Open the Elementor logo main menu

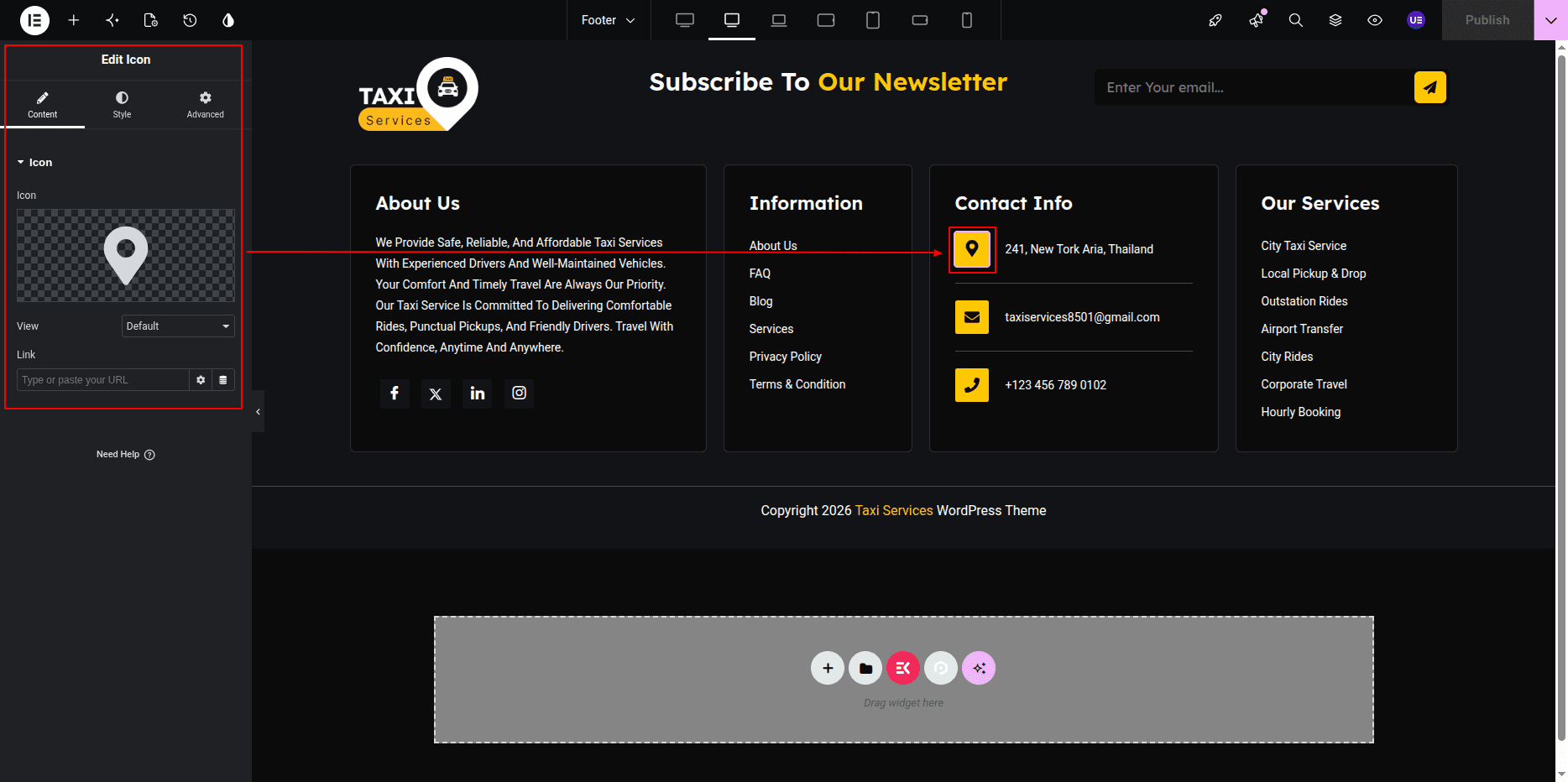pyautogui.click(x=34, y=20)
